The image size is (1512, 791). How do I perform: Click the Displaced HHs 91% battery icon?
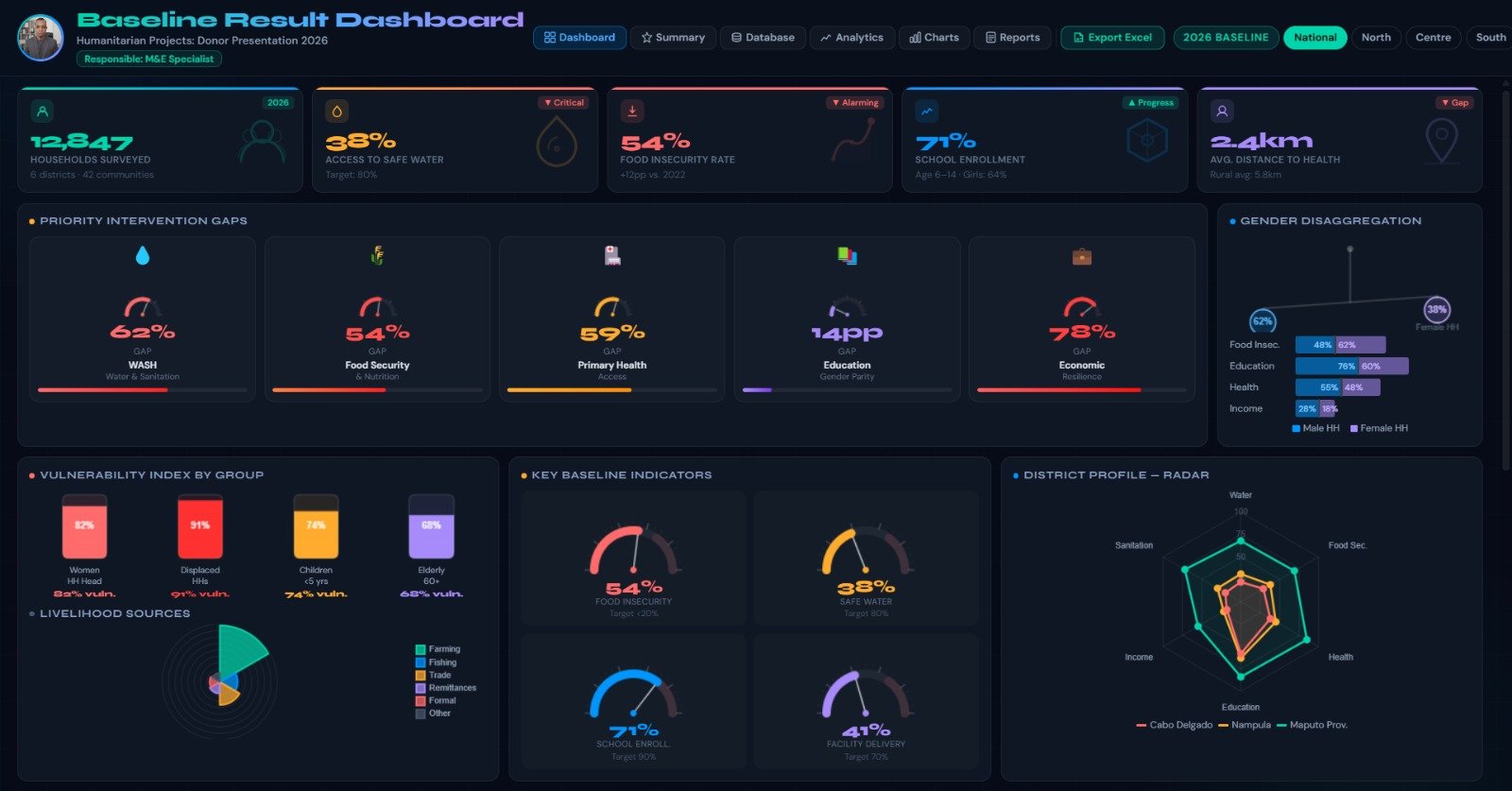(x=200, y=526)
